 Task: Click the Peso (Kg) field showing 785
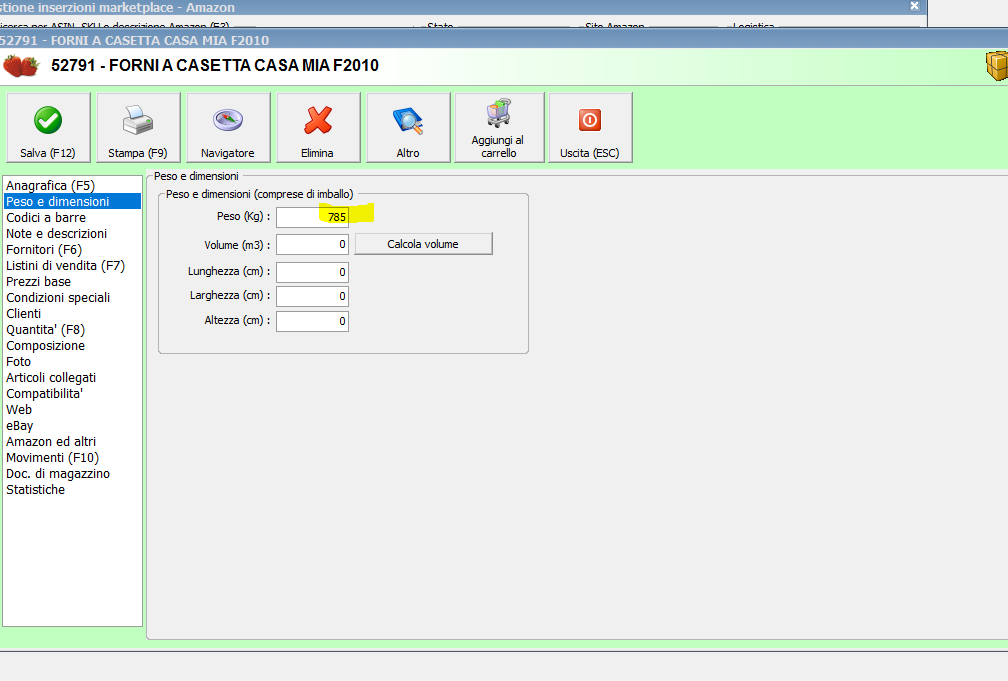pyautogui.click(x=312, y=217)
